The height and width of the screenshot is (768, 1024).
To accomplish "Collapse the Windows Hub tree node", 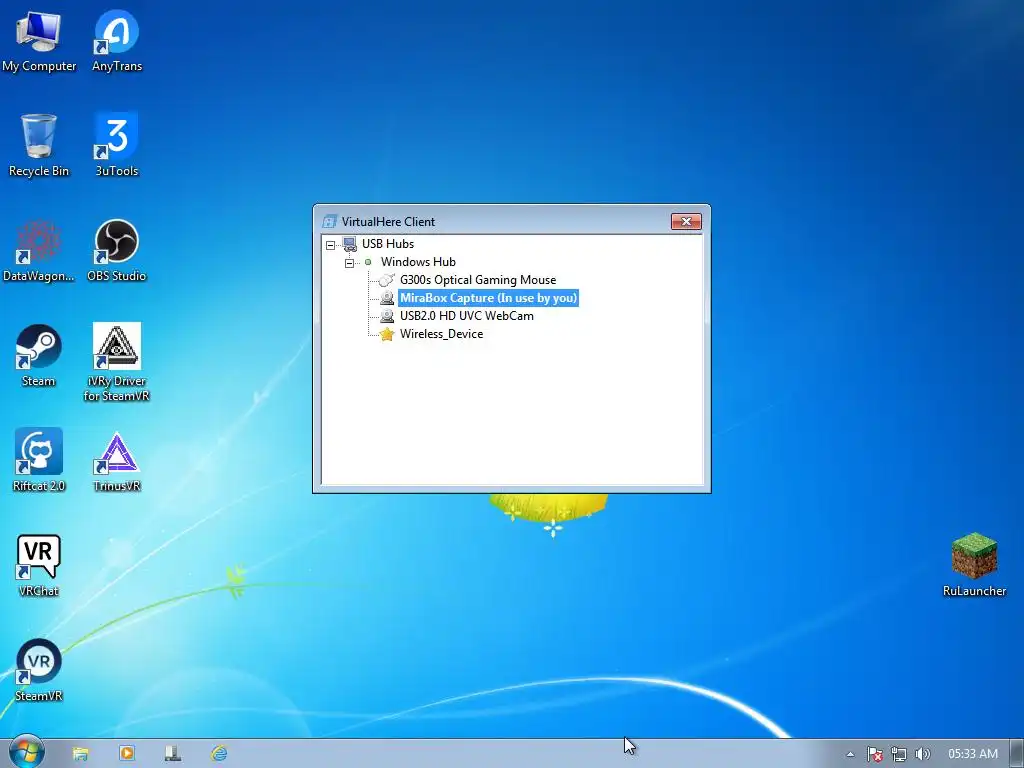I will pos(349,263).
